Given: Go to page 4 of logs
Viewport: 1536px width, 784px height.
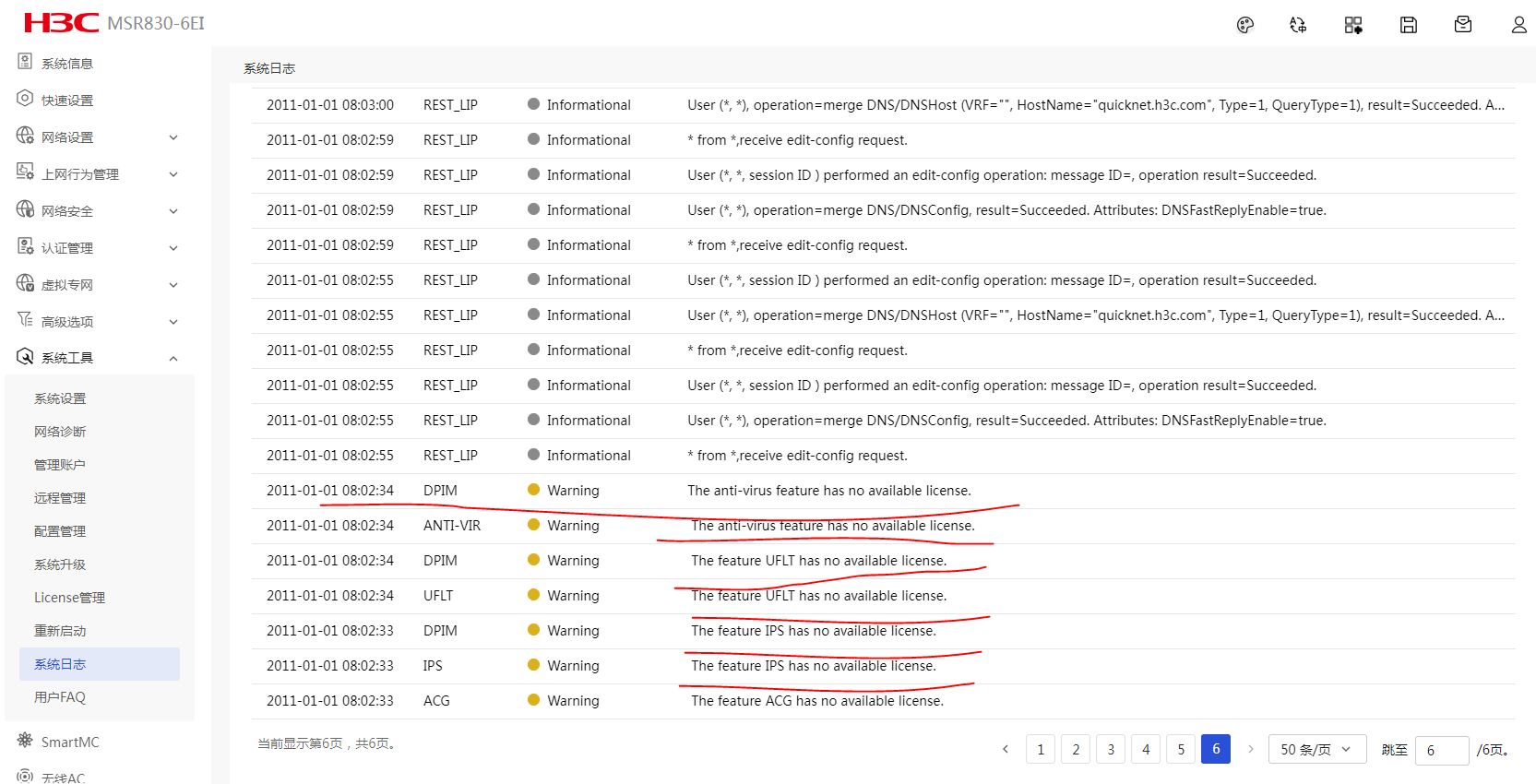Looking at the screenshot, I should click(1146, 749).
